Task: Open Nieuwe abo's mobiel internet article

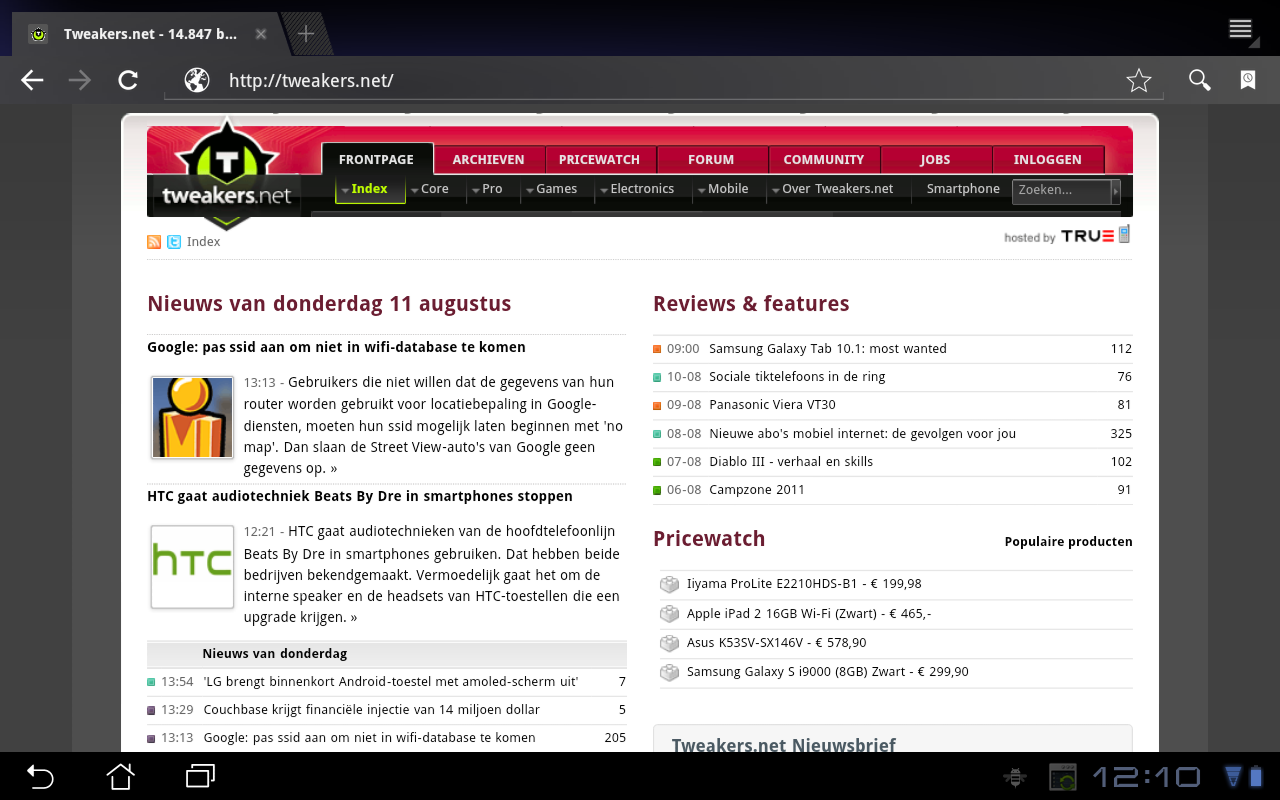Action: coord(862,434)
